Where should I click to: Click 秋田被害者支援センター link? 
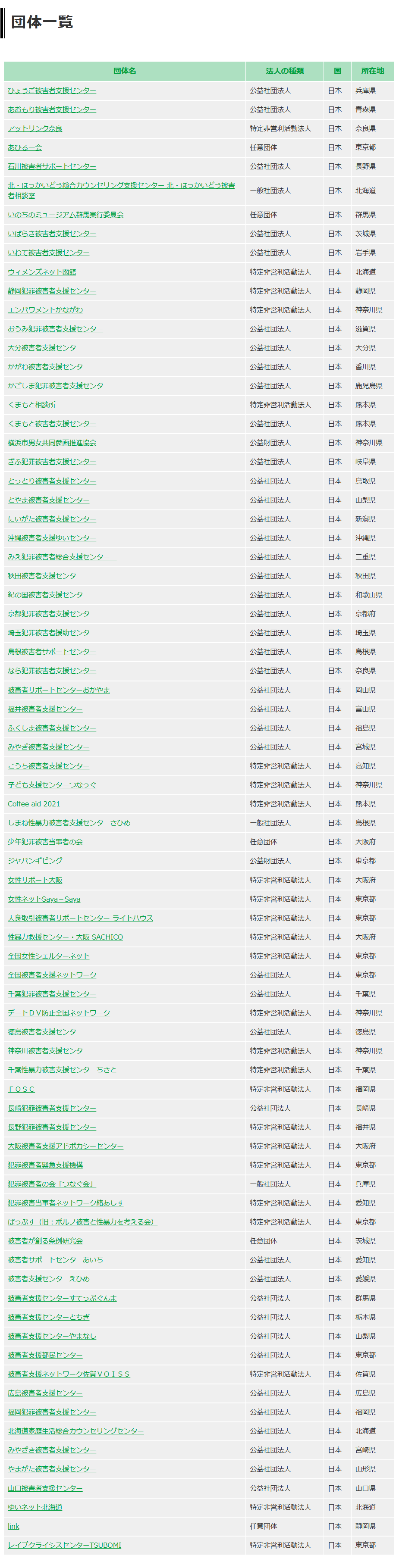coord(45,575)
